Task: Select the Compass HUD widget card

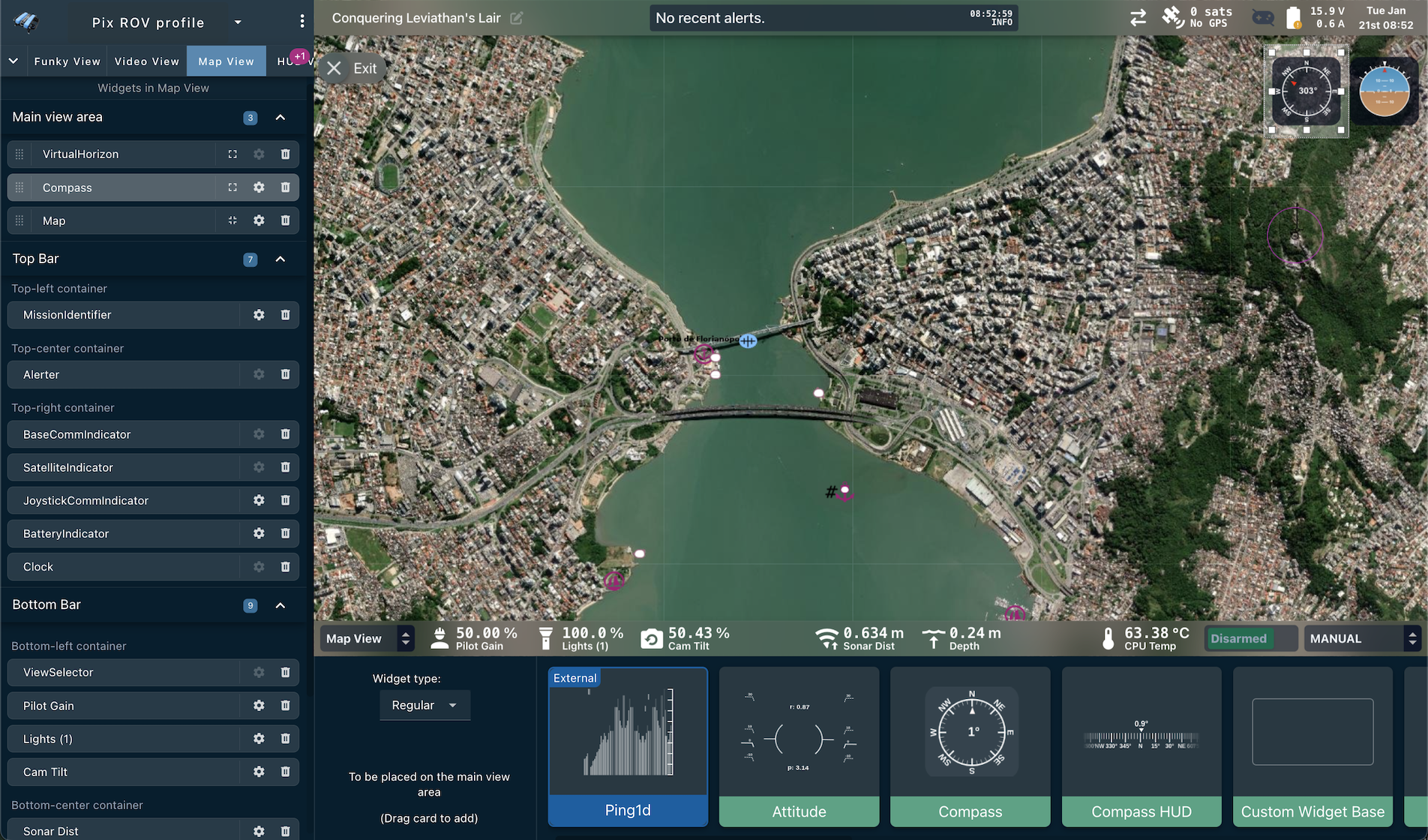Action: [1141, 747]
